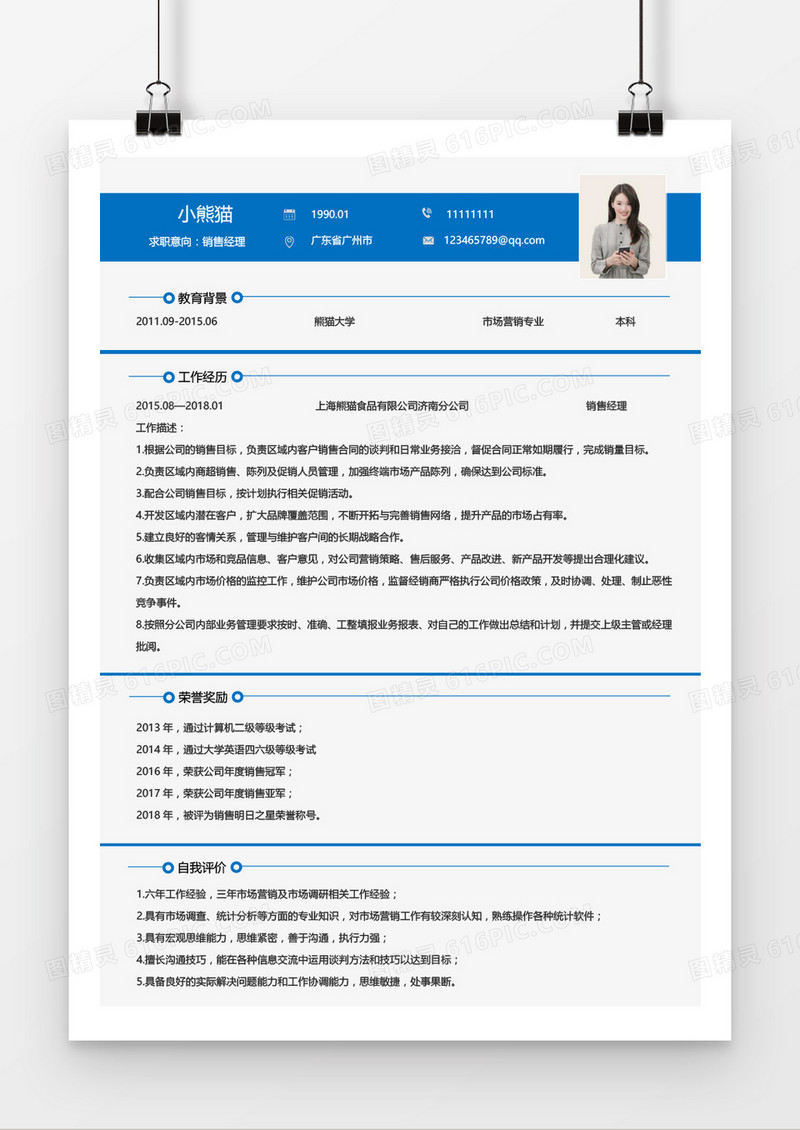Click the major 市场营销专业
This screenshot has width=800, height=1130.
click(x=513, y=321)
